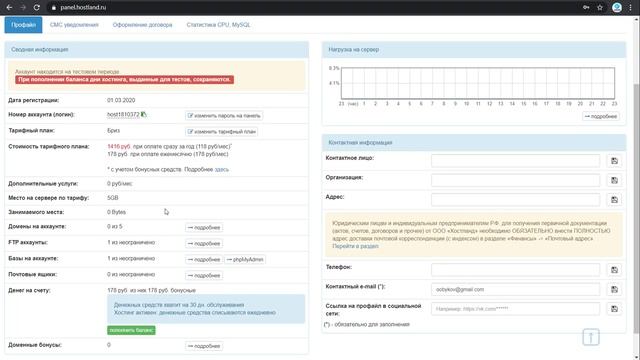Save the Адрес field

[614, 200]
